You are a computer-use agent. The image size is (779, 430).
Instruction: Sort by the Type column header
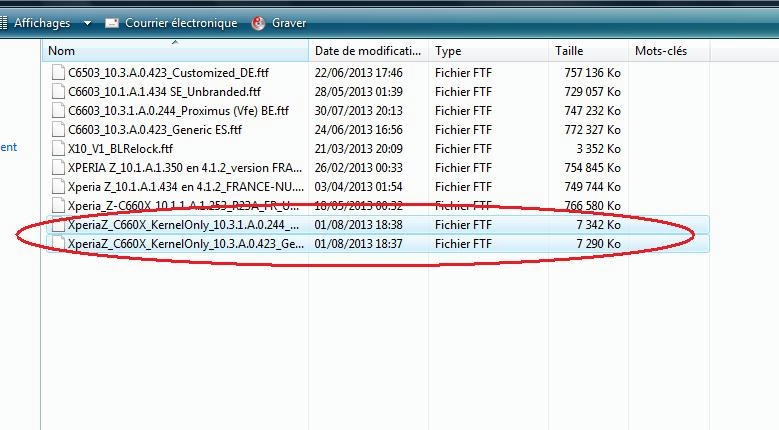[489, 51]
